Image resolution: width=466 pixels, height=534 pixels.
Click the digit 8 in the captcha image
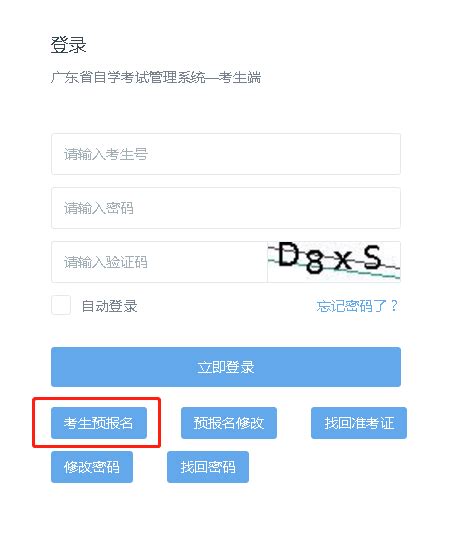pos(314,263)
